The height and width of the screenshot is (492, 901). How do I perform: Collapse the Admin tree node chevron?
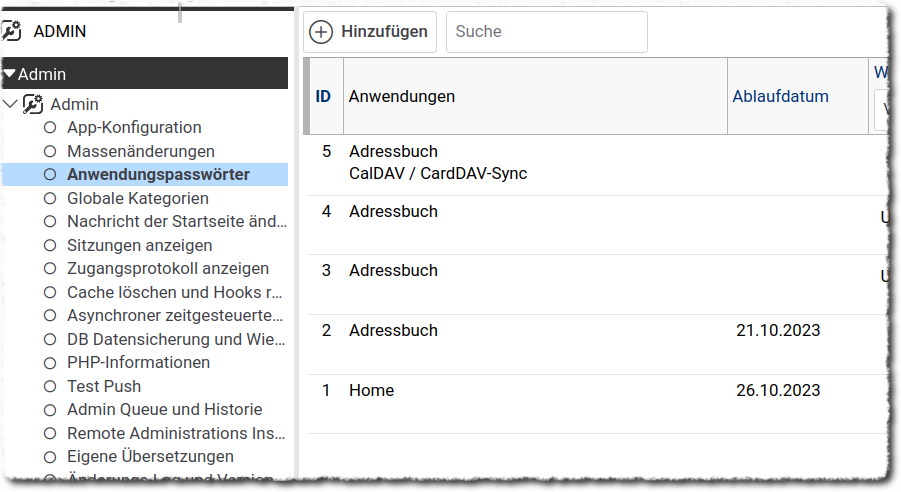(10, 104)
